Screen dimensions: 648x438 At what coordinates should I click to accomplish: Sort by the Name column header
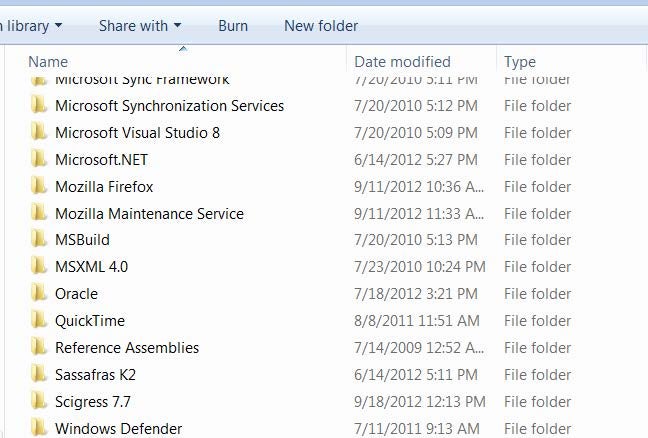coord(48,62)
